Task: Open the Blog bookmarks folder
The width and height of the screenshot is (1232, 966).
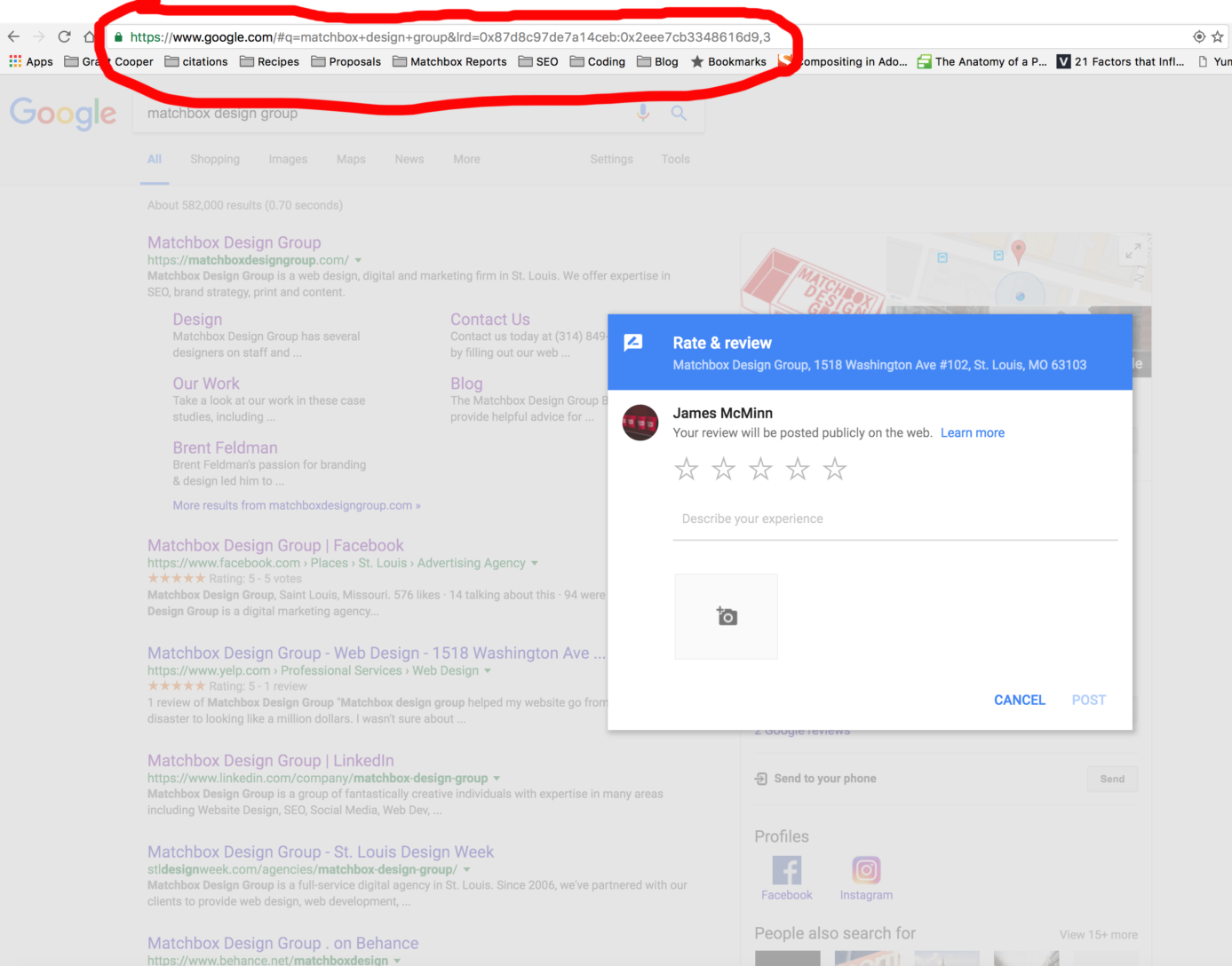Action: pyautogui.click(x=657, y=61)
